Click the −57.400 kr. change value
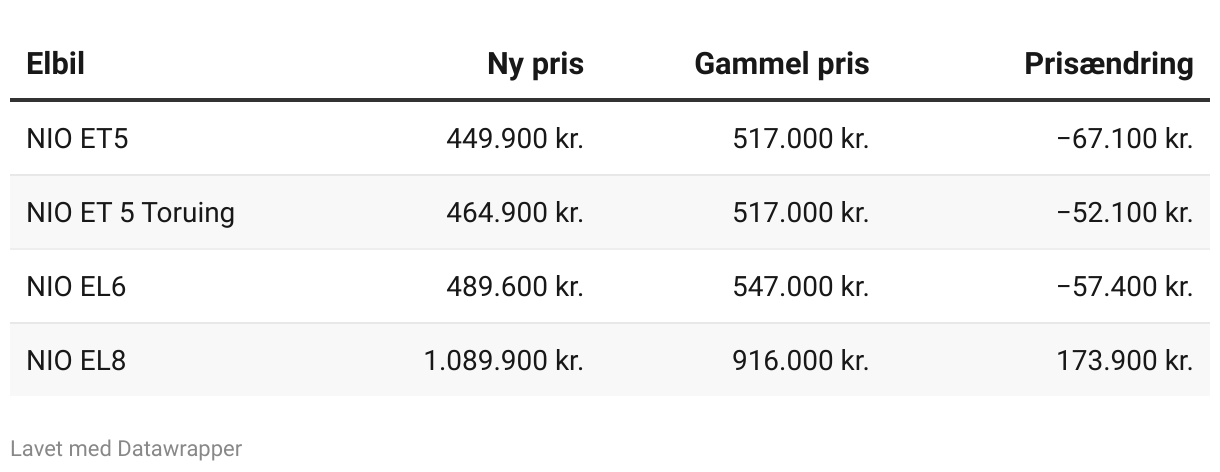The image size is (1220, 472). [1125, 286]
